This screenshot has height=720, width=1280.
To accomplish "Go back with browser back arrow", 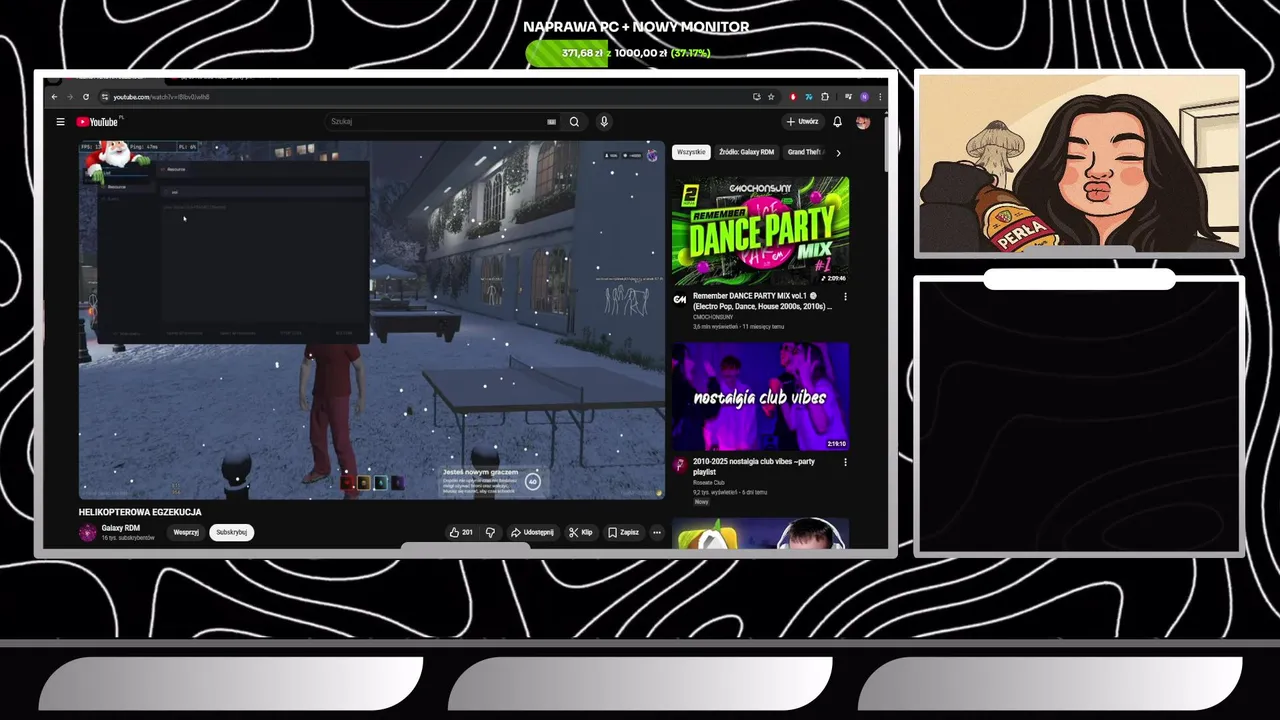I will pos(54,97).
